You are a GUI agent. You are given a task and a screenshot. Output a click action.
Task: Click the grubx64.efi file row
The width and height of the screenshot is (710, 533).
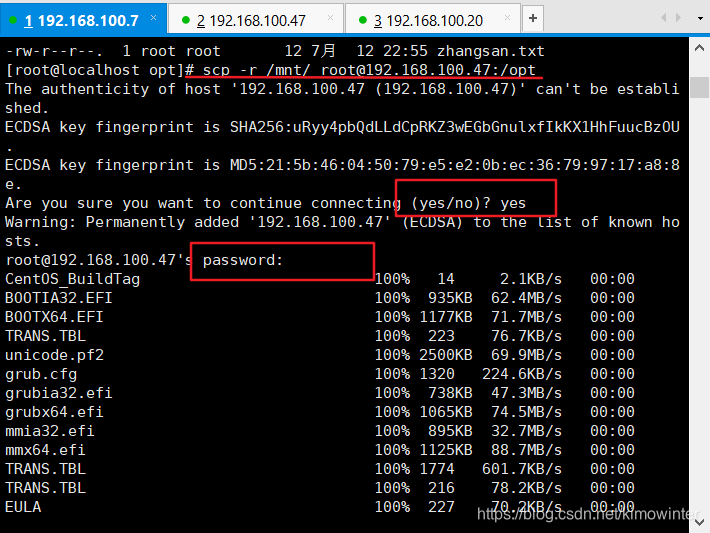(320, 412)
